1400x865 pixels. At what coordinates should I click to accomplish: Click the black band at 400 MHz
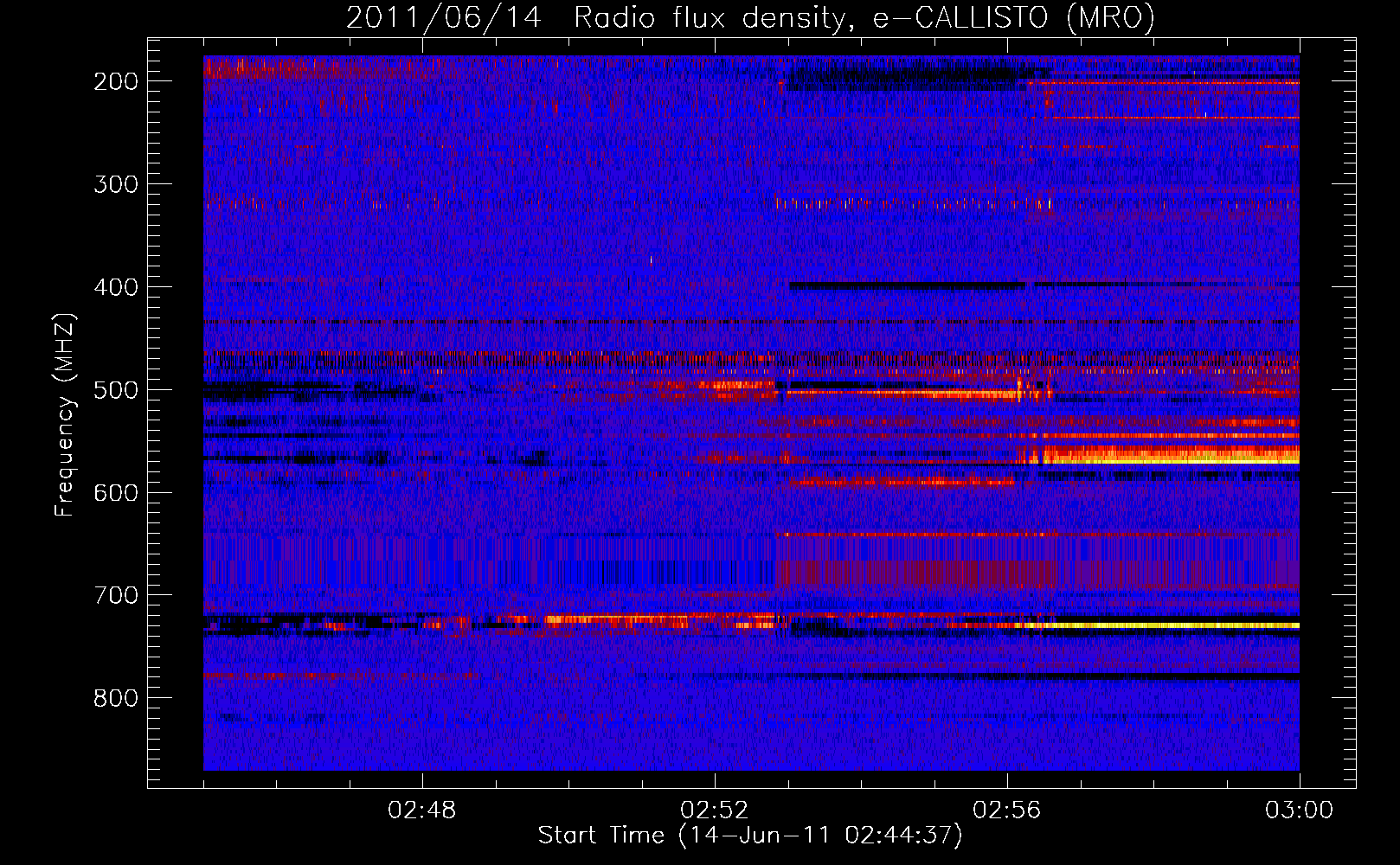(907, 285)
